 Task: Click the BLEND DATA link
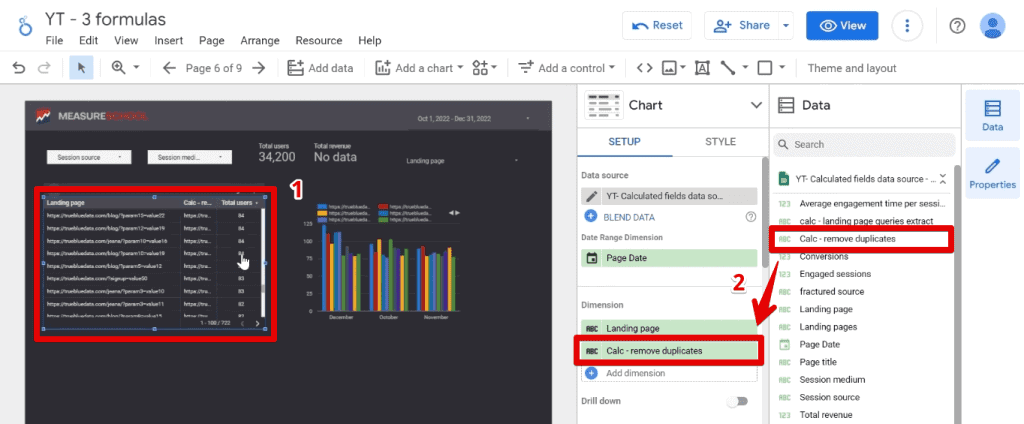[629, 217]
